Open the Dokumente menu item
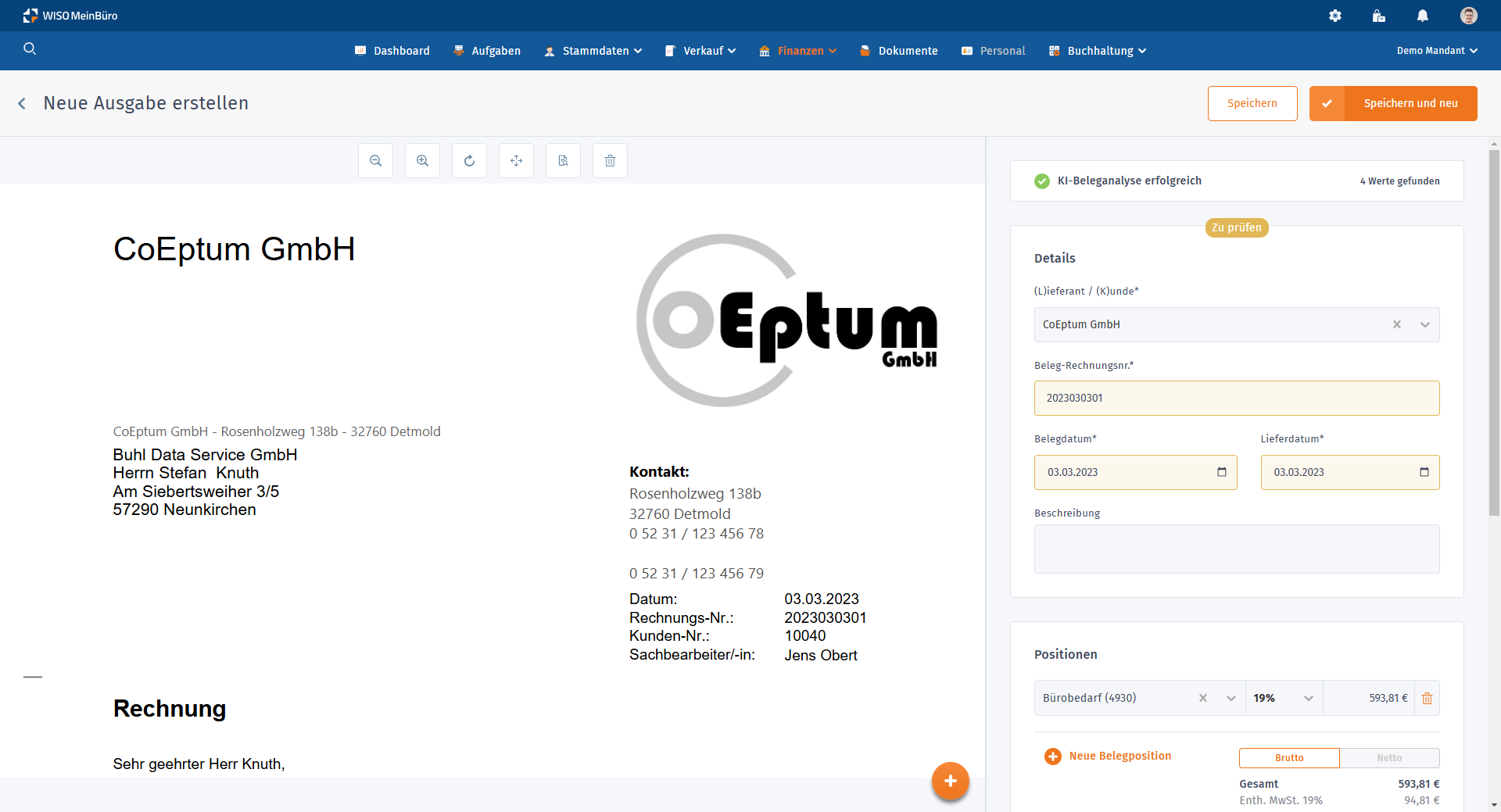This screenshot has width=1501, height=812. click(899, 51)
